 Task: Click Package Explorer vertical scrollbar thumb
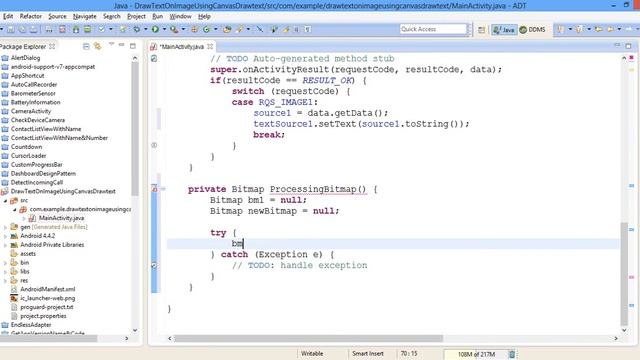(x=135, y=129)
